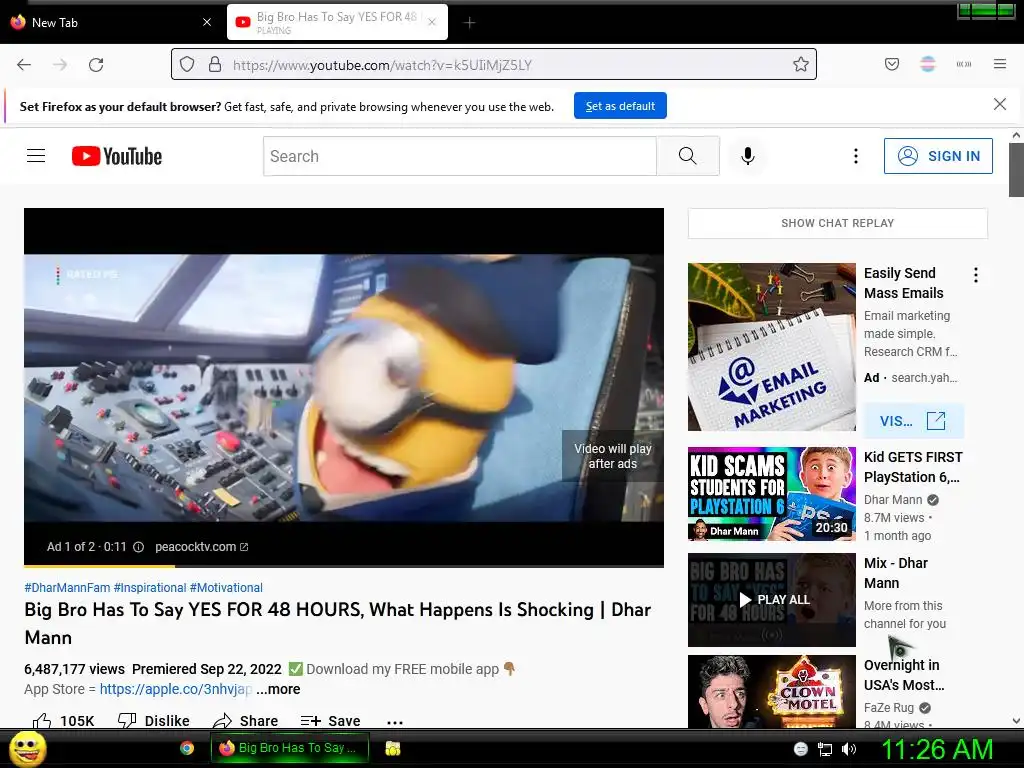Screen dimensions: 1024x768
Task: Dismiss the default browser notification bar
Action: pyautogui.click(x=999, y=104)
